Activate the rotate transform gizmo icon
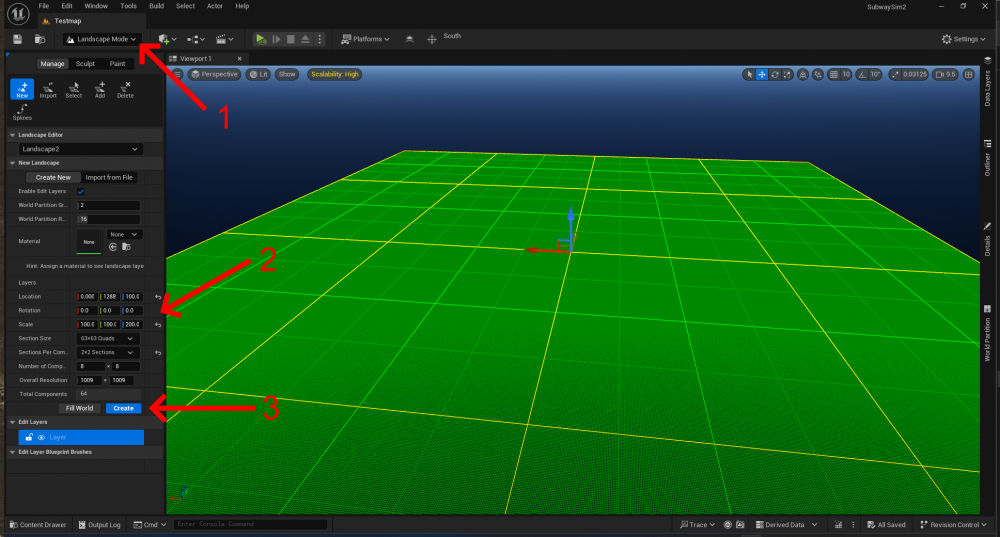The width and height of the screenshot is (1000, 537). [x=776, y=74]
